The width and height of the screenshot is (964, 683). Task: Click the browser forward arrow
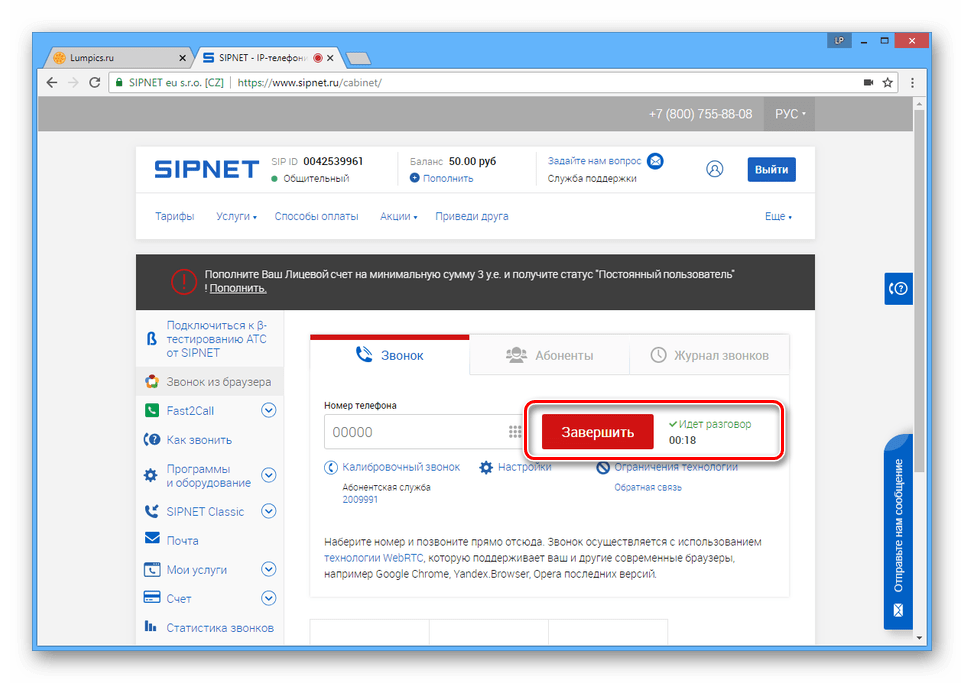point(73,82)
